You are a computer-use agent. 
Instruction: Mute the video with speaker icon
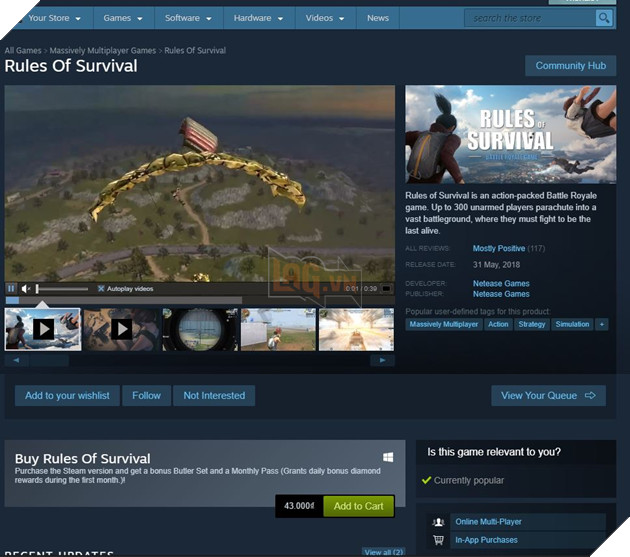(26, 289)
